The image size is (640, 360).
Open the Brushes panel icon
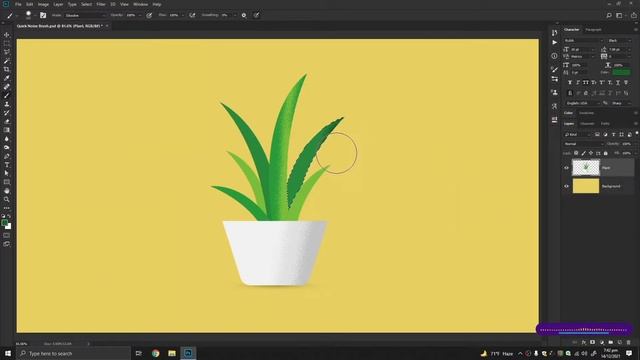pyautogui.click(x=554, y=69)
